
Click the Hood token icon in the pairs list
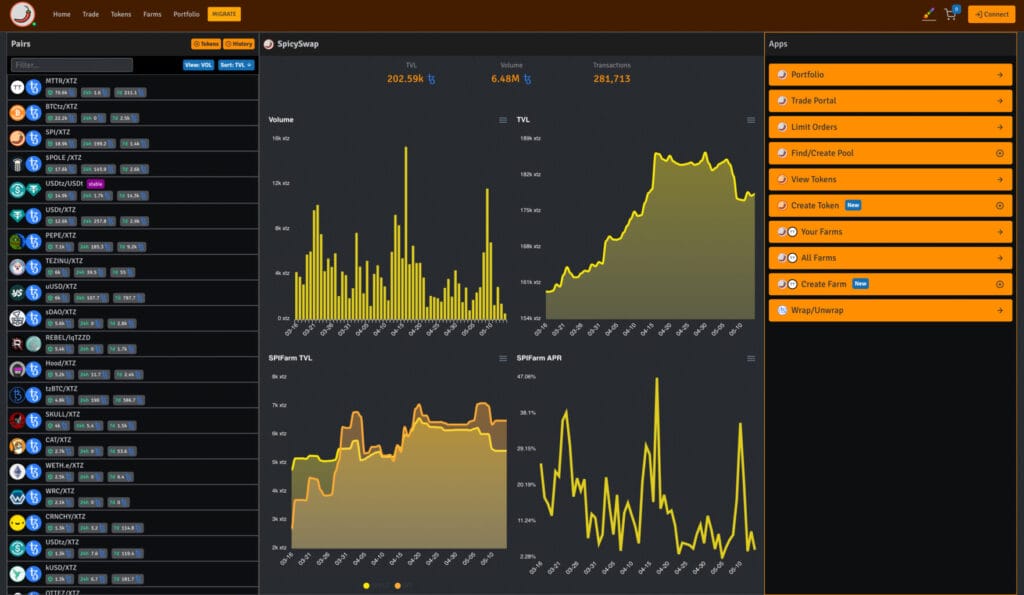pyautogui.click(x=17, y=369)
